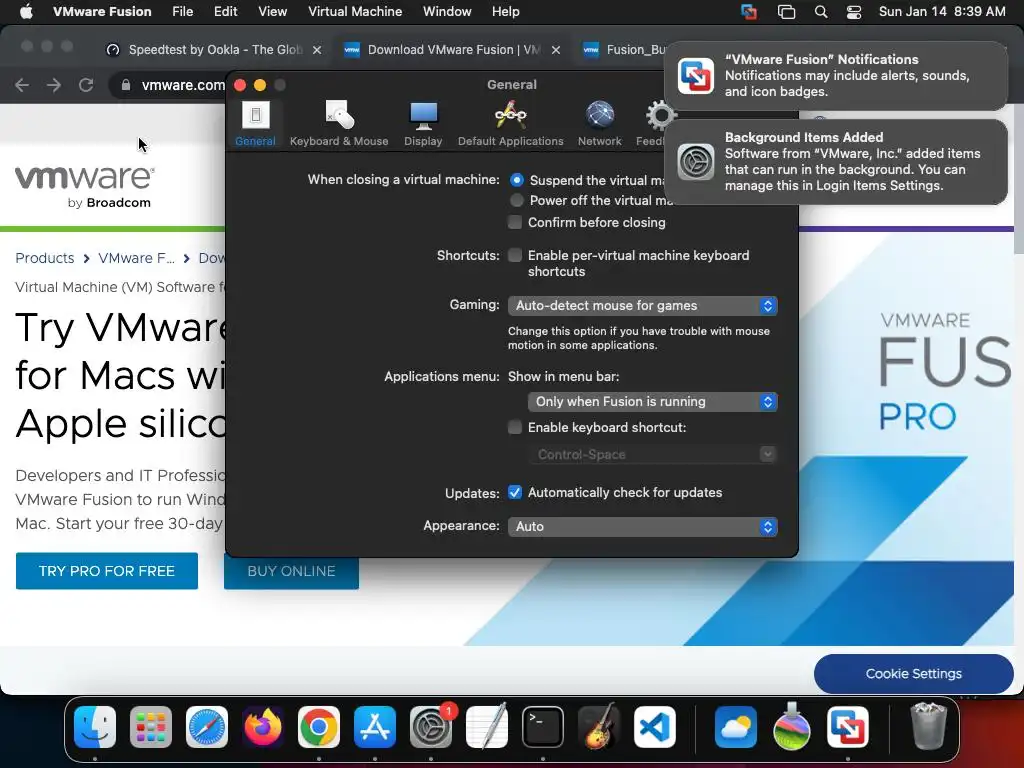Open the Display preferences pane
Viewport: 1024px width, 768px height.
pos(423,124)
